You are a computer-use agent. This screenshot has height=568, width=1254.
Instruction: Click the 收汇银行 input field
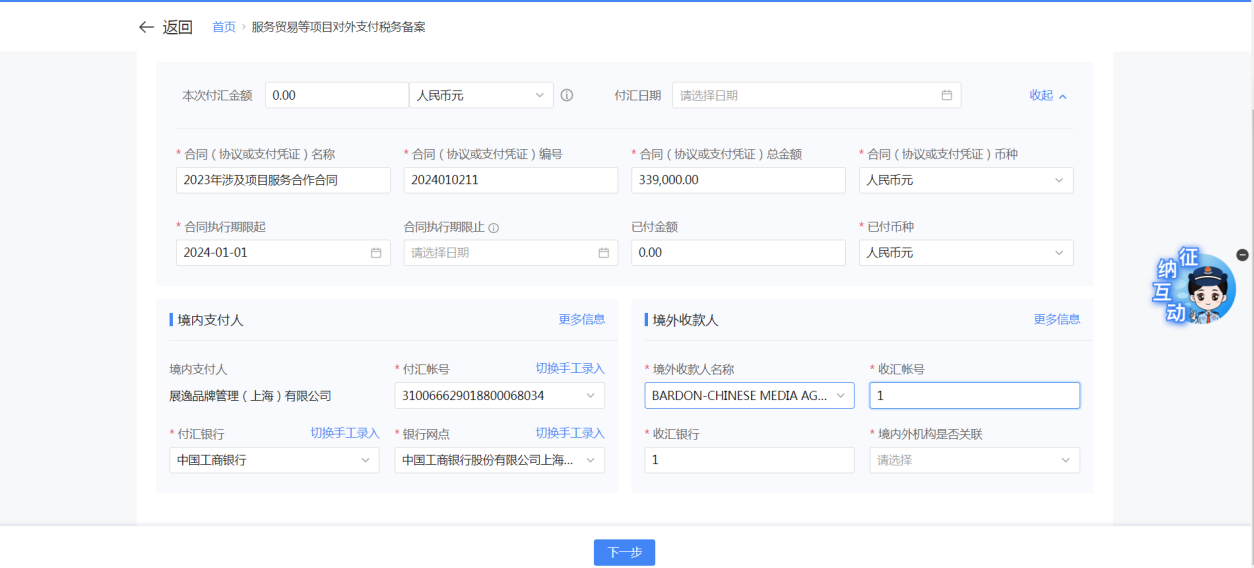[x=749, y=460]
